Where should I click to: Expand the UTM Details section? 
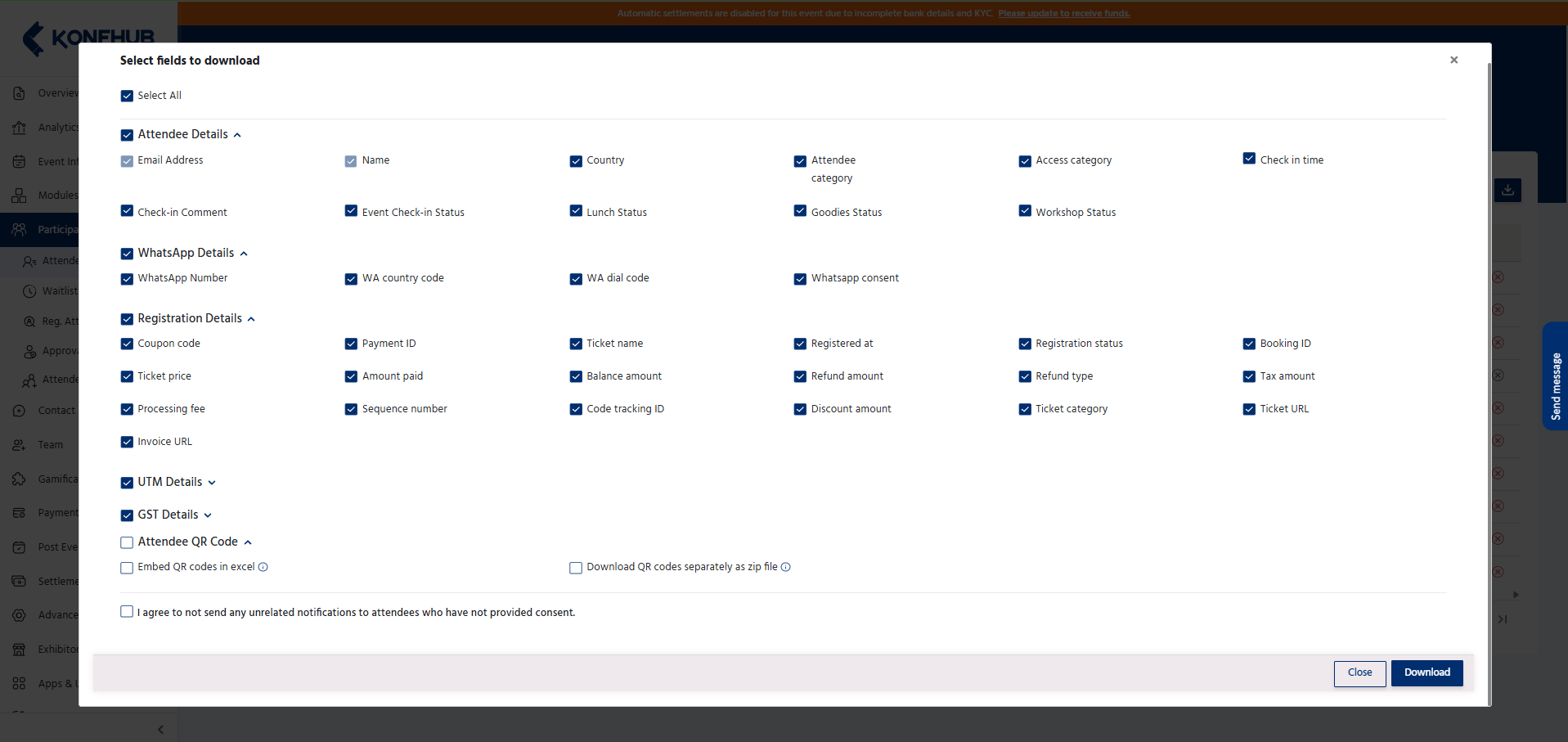click(212, 483)
